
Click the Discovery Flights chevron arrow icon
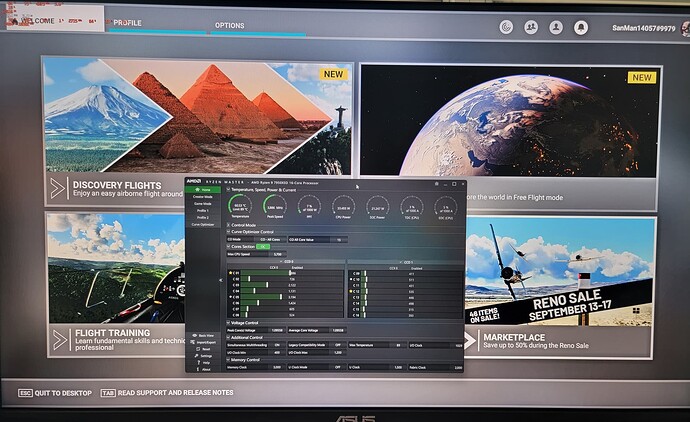(x=58, y=188)
